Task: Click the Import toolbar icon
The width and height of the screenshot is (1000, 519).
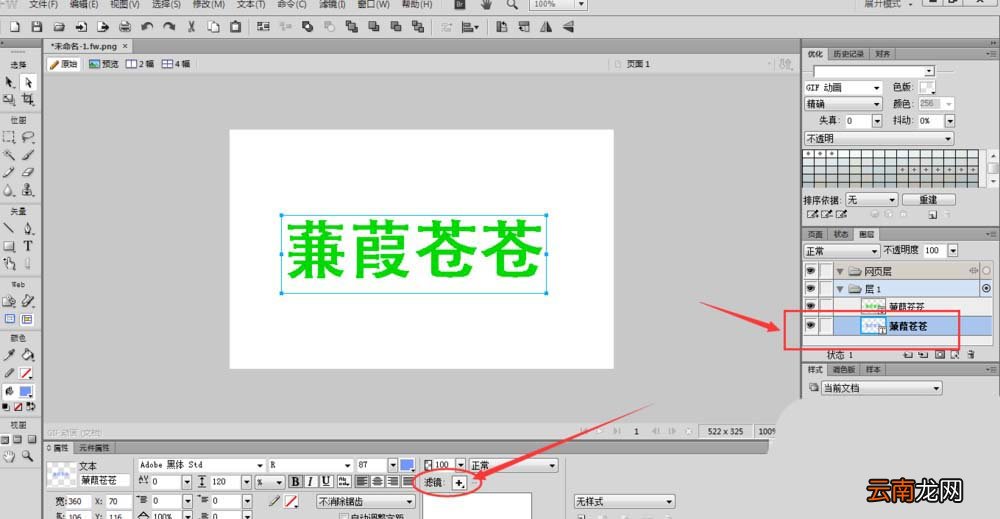Action: point(81,27)
